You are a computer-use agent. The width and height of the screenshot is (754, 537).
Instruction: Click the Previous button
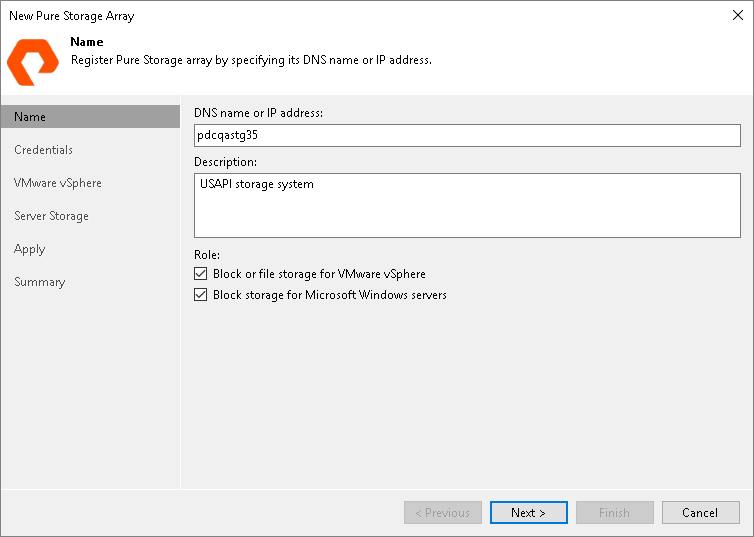click(443, 512)
